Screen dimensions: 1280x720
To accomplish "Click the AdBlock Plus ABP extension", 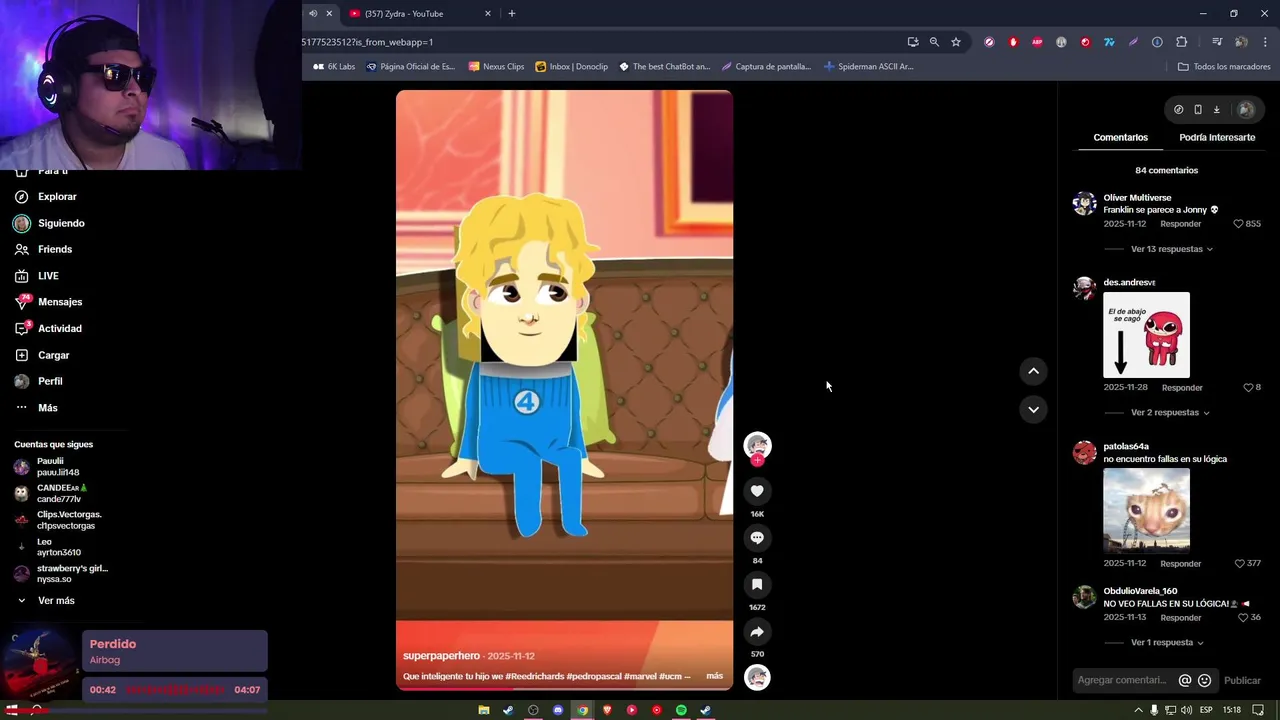I will click(1037, 42).
